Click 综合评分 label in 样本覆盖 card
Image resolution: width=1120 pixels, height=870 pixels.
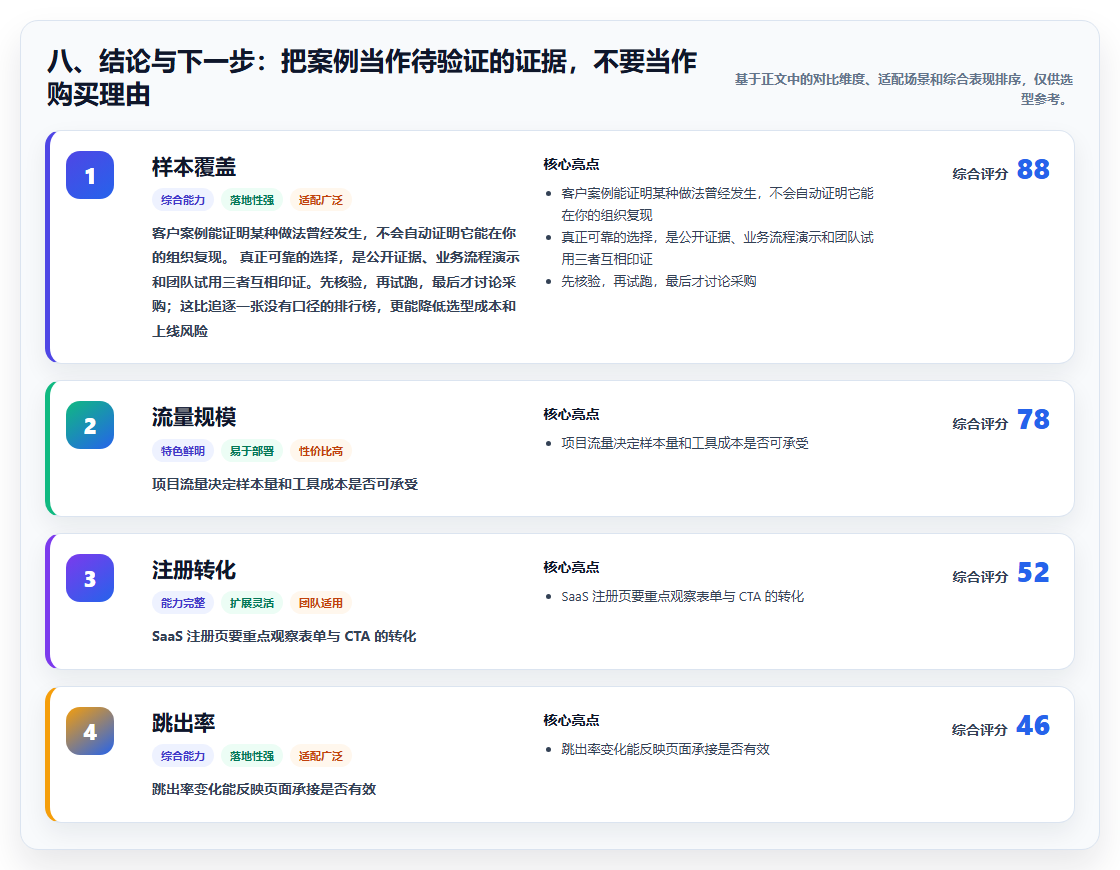coord(980,174)
